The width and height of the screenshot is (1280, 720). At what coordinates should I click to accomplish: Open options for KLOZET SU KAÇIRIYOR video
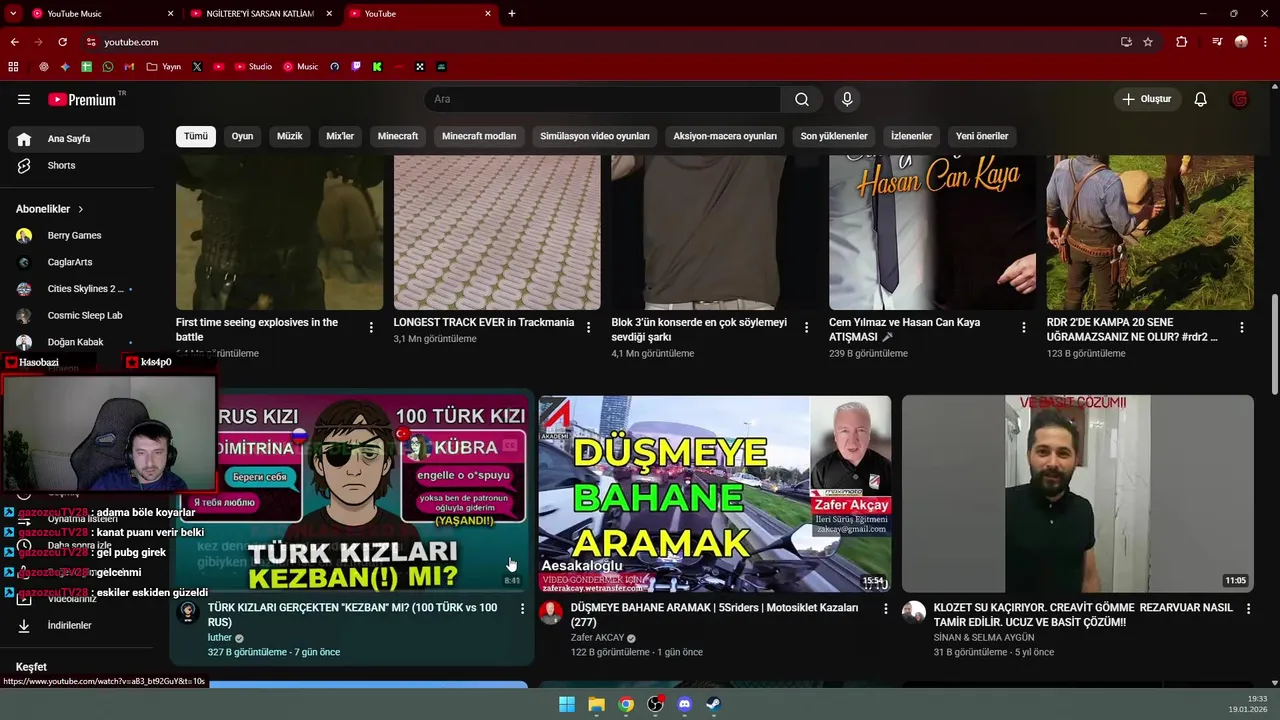pos(1248,608)
